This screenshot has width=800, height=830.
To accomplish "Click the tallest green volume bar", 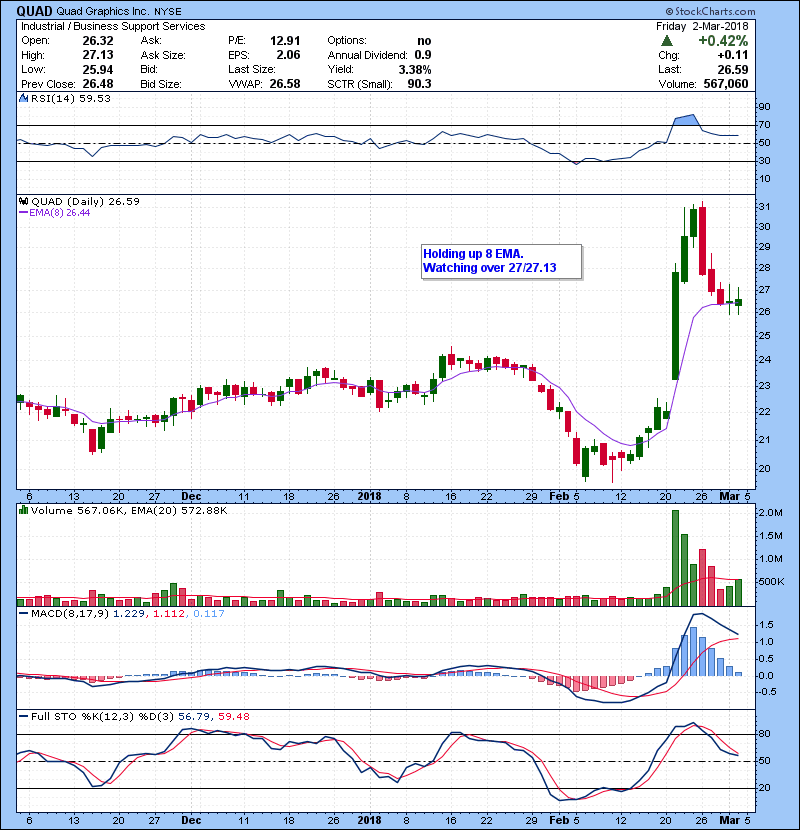I will coord(676,558).
